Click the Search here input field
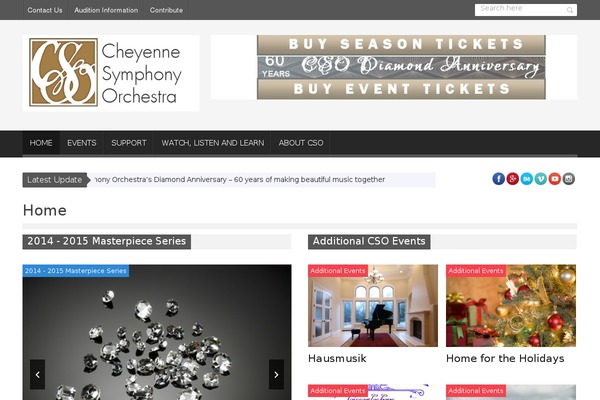 [520, 10]
